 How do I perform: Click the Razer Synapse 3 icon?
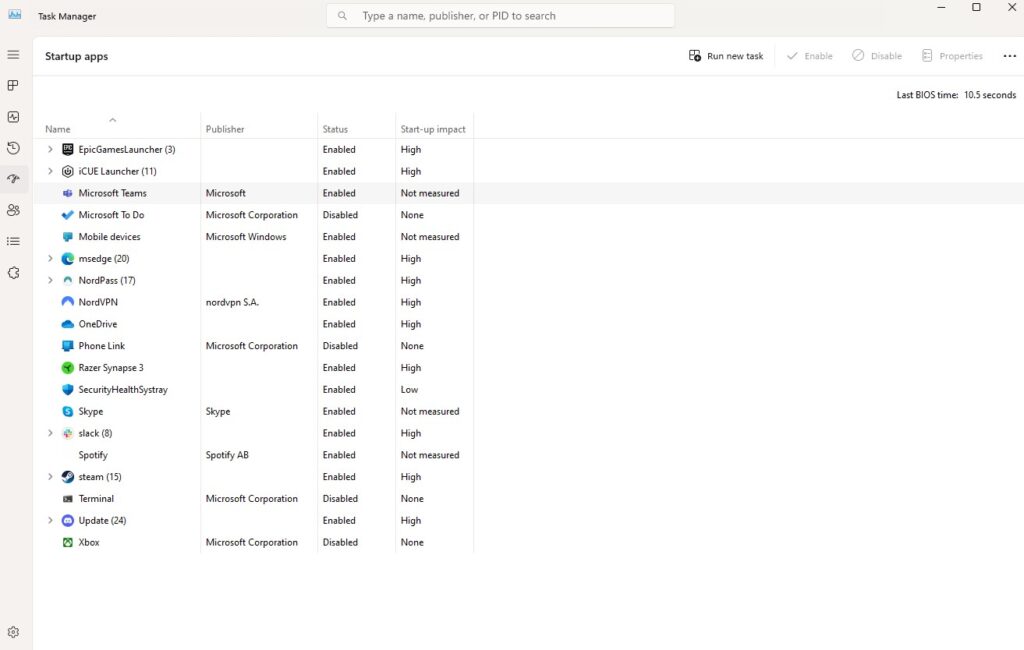coord(67,368)
